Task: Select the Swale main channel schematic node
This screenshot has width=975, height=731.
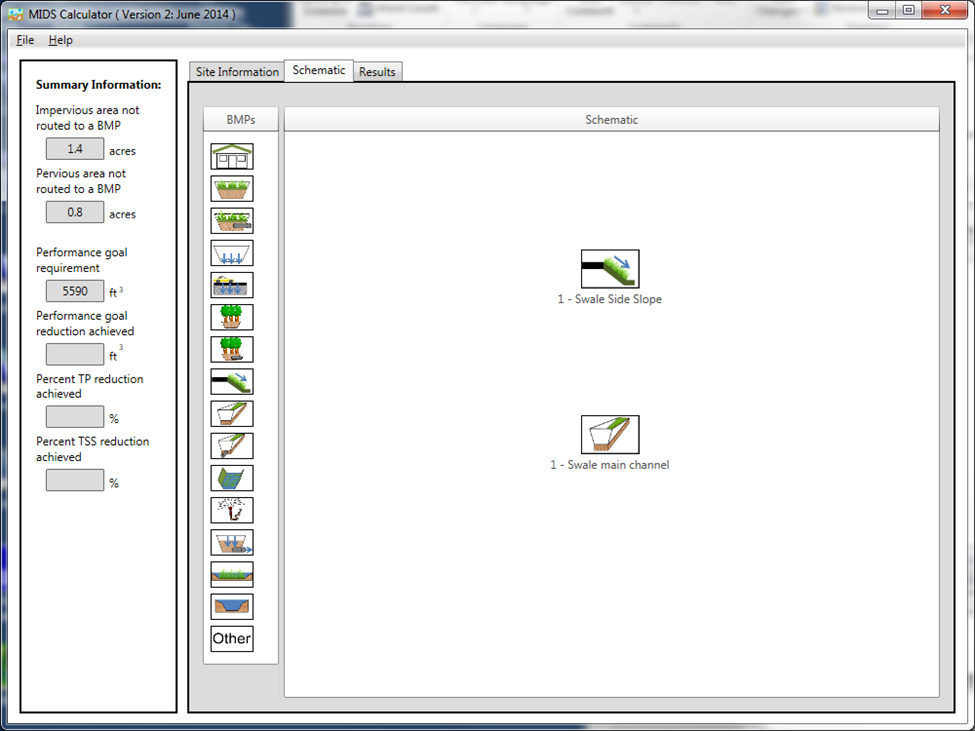Action: coord(610,435)
